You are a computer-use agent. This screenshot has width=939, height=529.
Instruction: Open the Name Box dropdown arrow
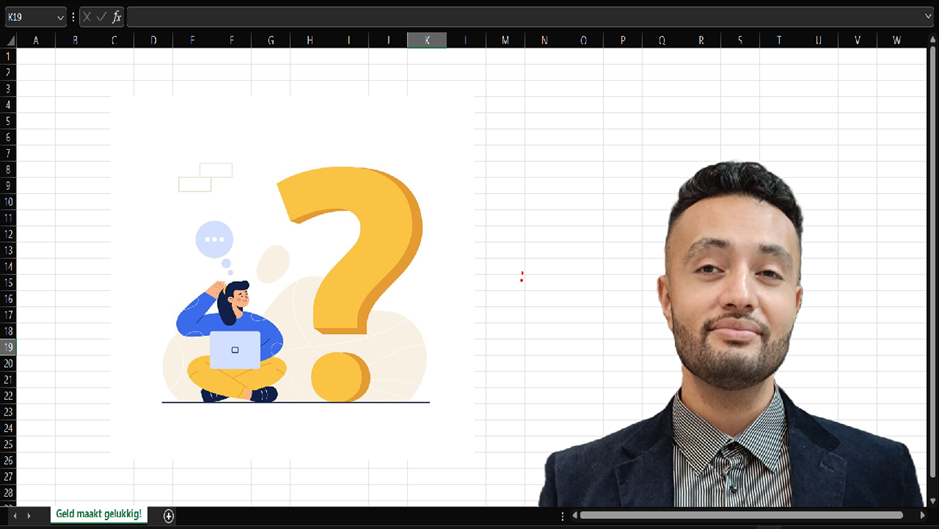tap(60, 17)
